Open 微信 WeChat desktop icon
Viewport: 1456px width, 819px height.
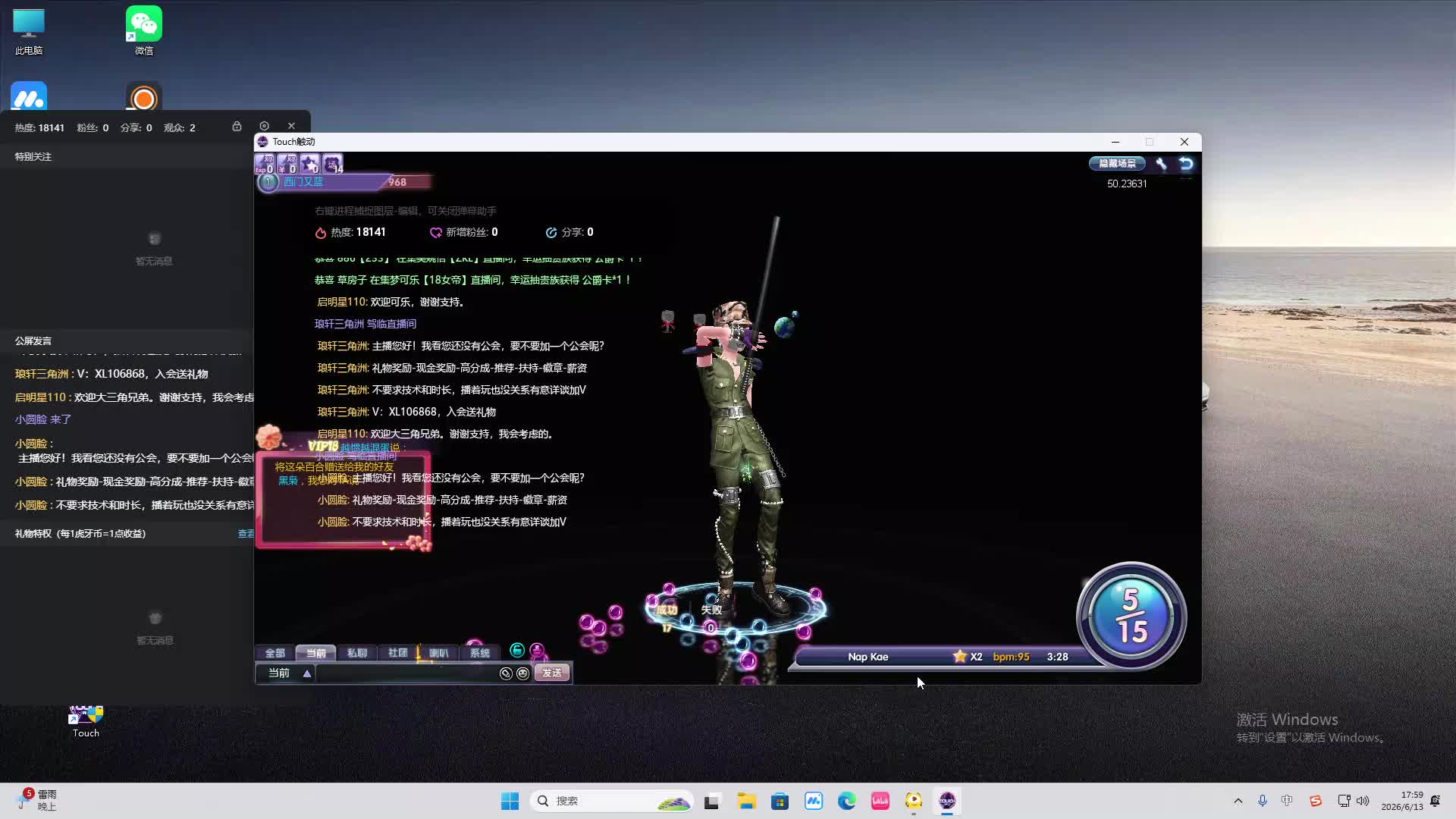[144, 32]
